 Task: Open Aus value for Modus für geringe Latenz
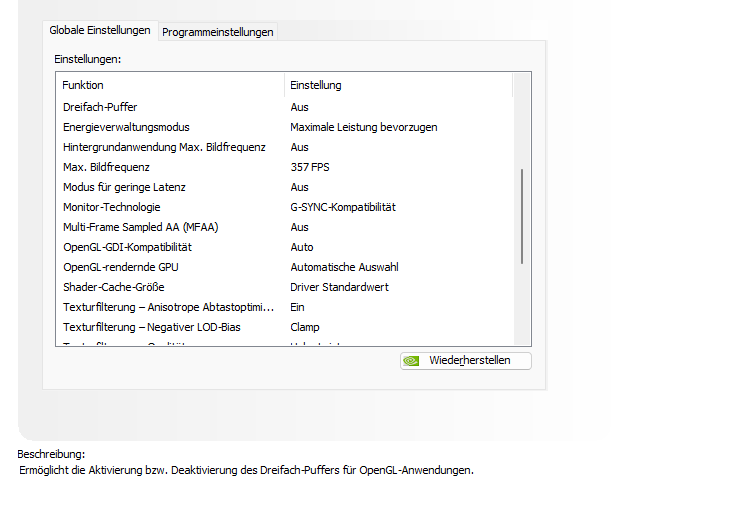(299, 187)
